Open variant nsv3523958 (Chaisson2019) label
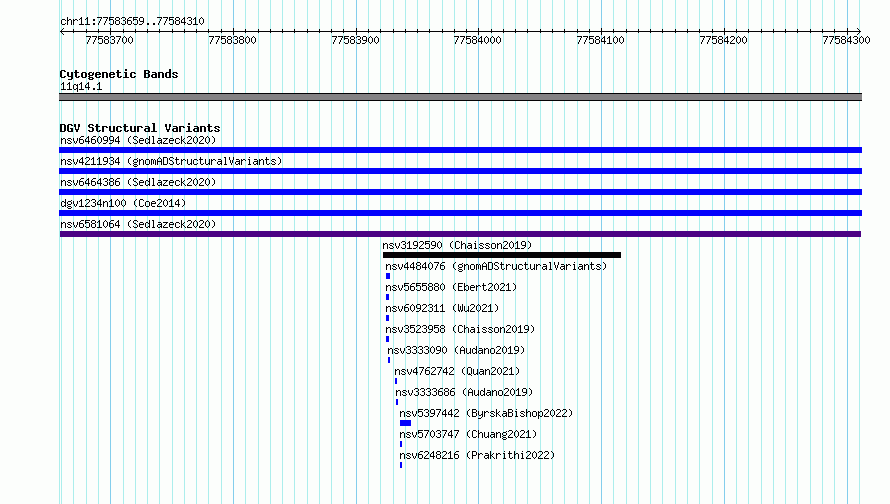Image resolution: width=890 pixels, height=504 pixels. [460, 329]
